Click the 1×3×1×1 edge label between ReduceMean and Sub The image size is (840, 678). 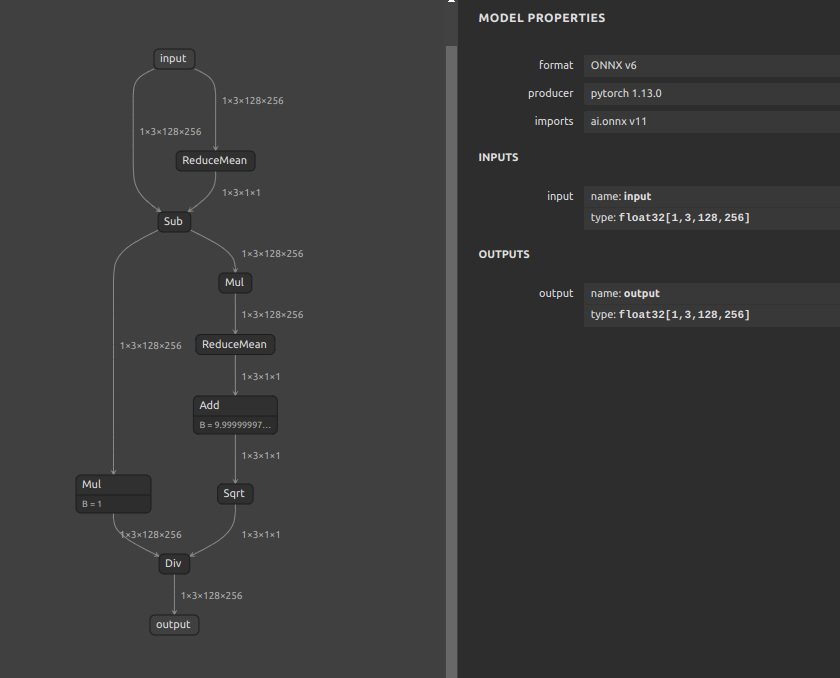(x=242, y=193)
